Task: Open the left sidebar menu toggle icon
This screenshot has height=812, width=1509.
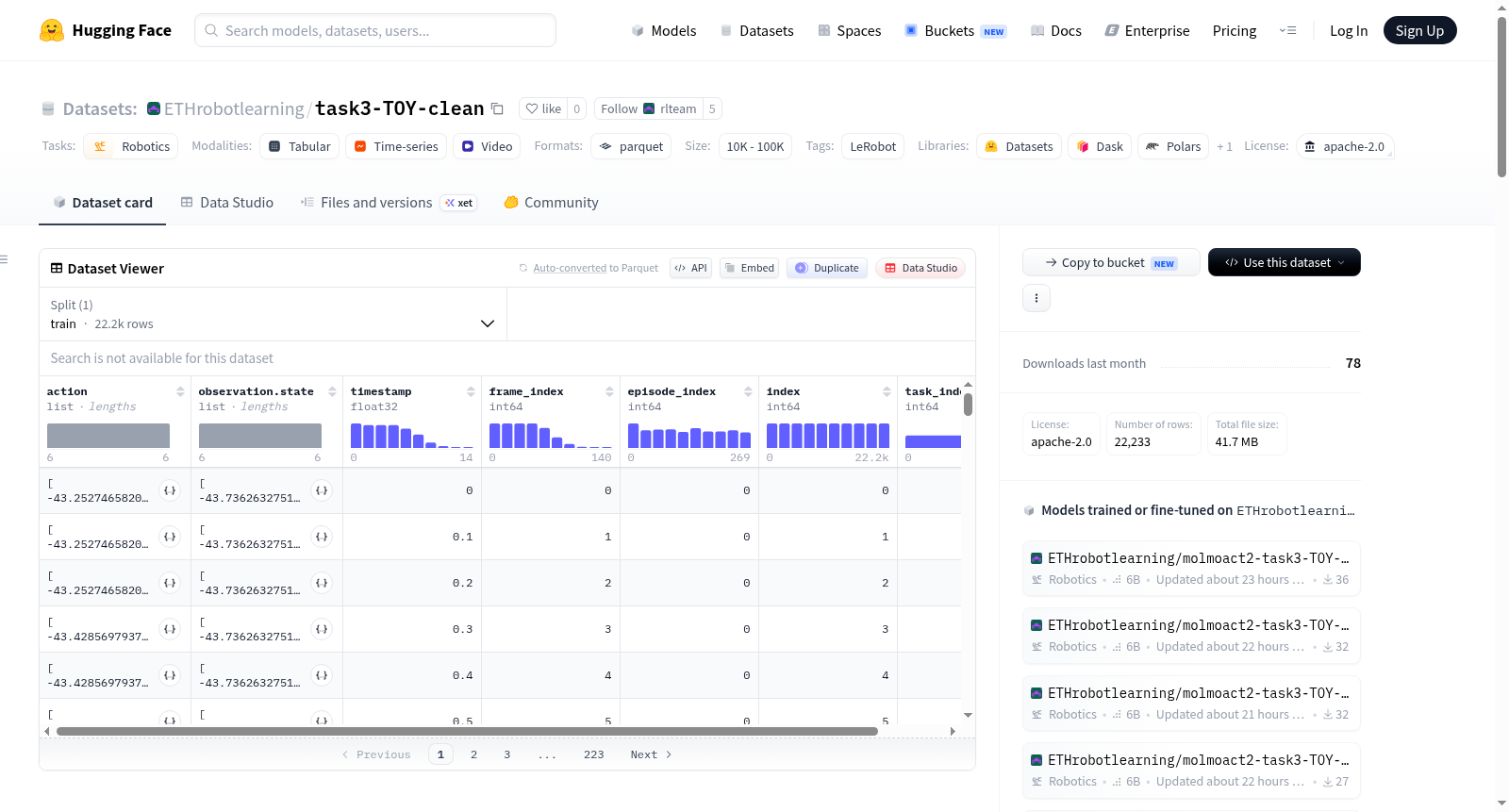Action: point(4,259)
